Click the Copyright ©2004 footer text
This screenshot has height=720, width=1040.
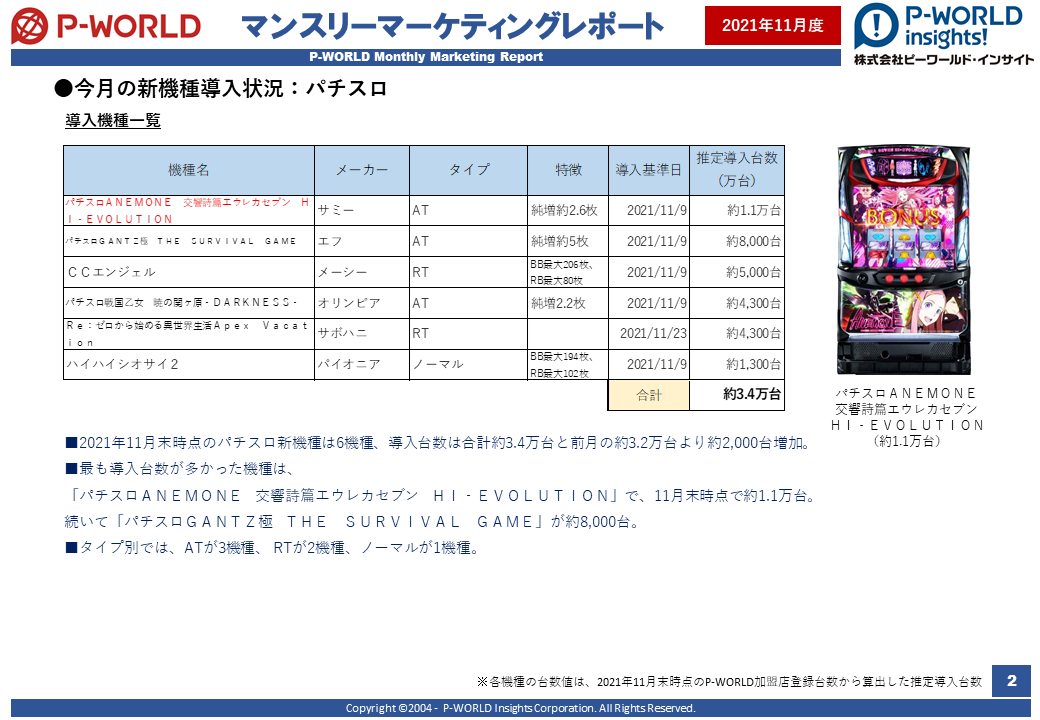tap(521, 708)
